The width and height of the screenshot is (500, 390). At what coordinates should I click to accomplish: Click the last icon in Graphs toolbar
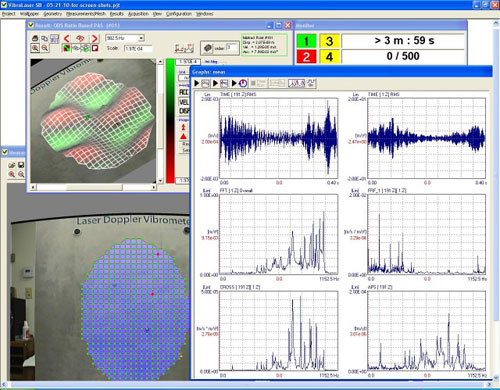coord(311,83)
